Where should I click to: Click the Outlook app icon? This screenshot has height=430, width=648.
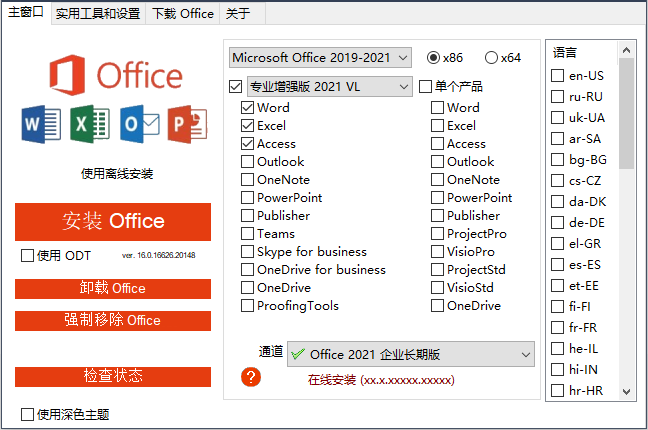pos(140,123)
